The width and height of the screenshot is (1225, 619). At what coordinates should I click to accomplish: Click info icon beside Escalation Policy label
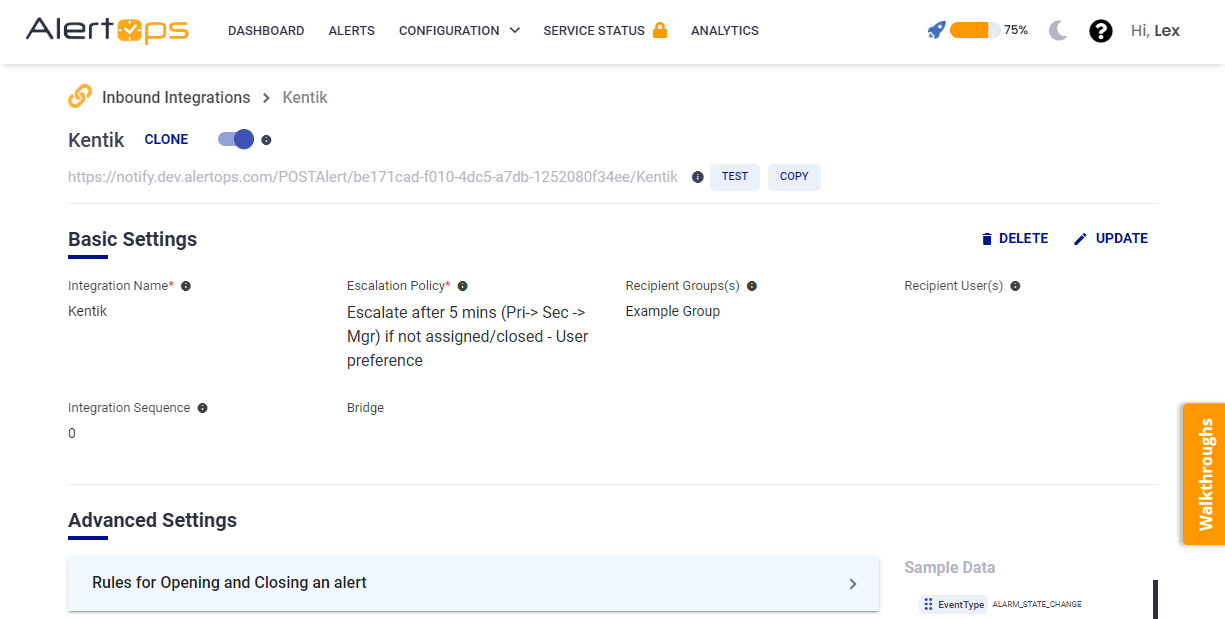(462, 286)
